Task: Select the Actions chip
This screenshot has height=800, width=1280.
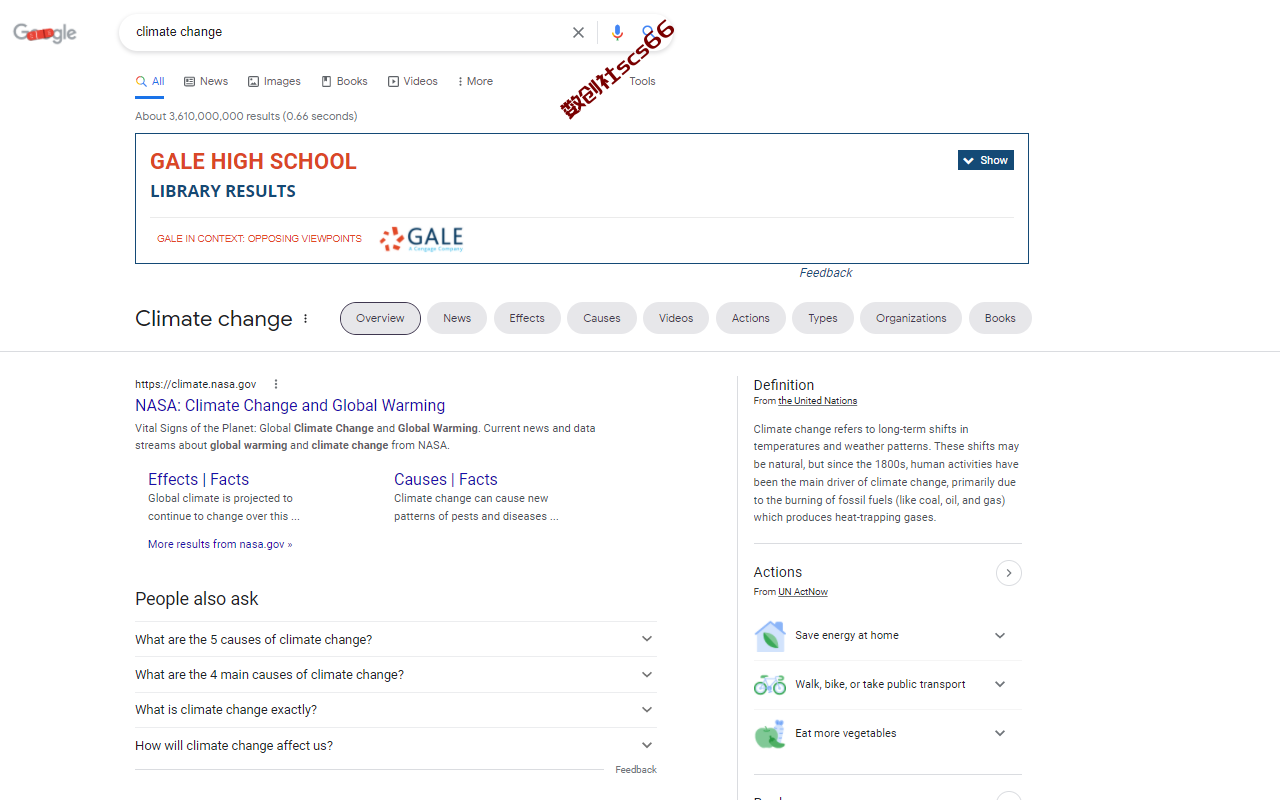Action: click(x=751, y=319)
